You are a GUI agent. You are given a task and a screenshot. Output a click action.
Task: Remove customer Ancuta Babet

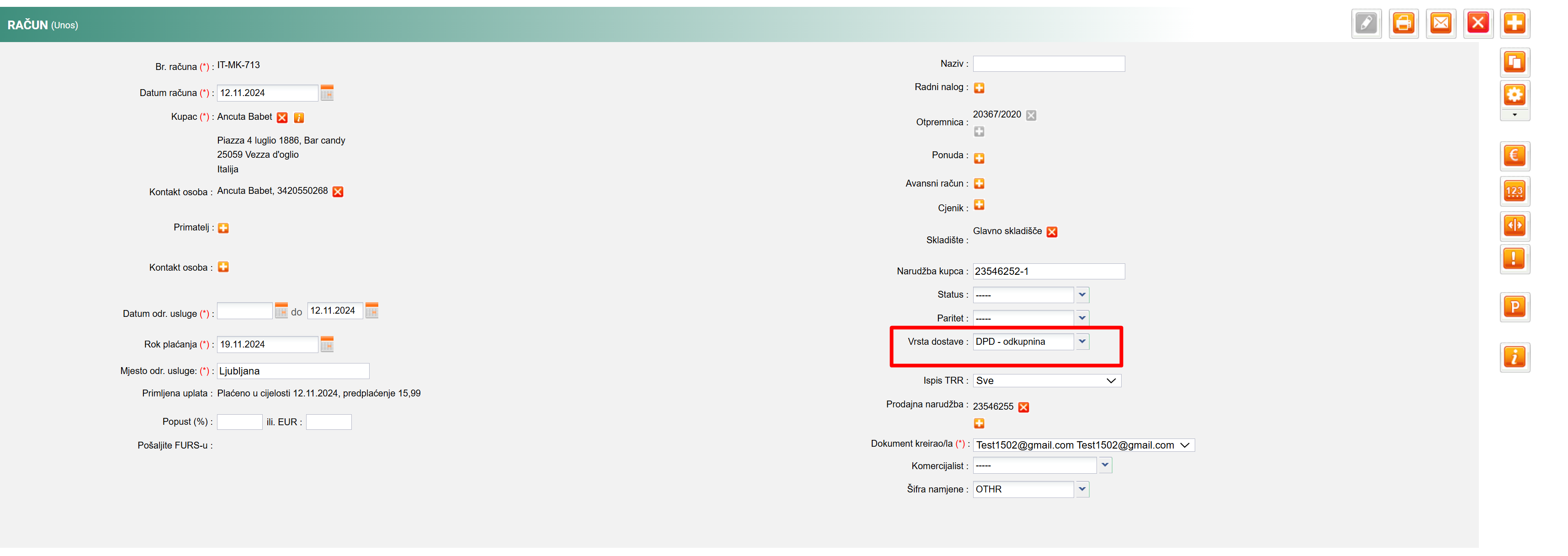pos(282,118)
